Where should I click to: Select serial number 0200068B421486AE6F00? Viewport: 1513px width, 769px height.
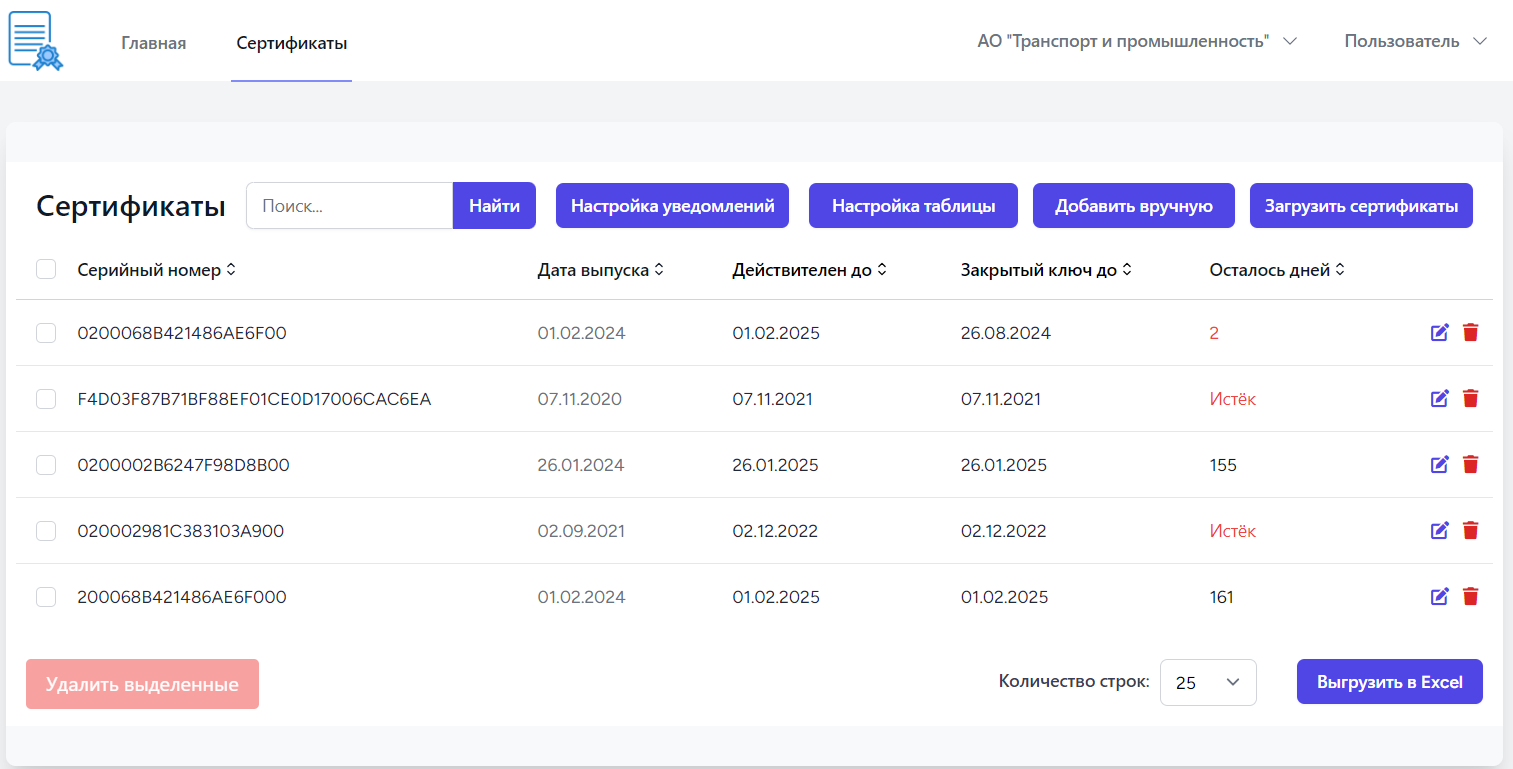(x=182, y=333)
